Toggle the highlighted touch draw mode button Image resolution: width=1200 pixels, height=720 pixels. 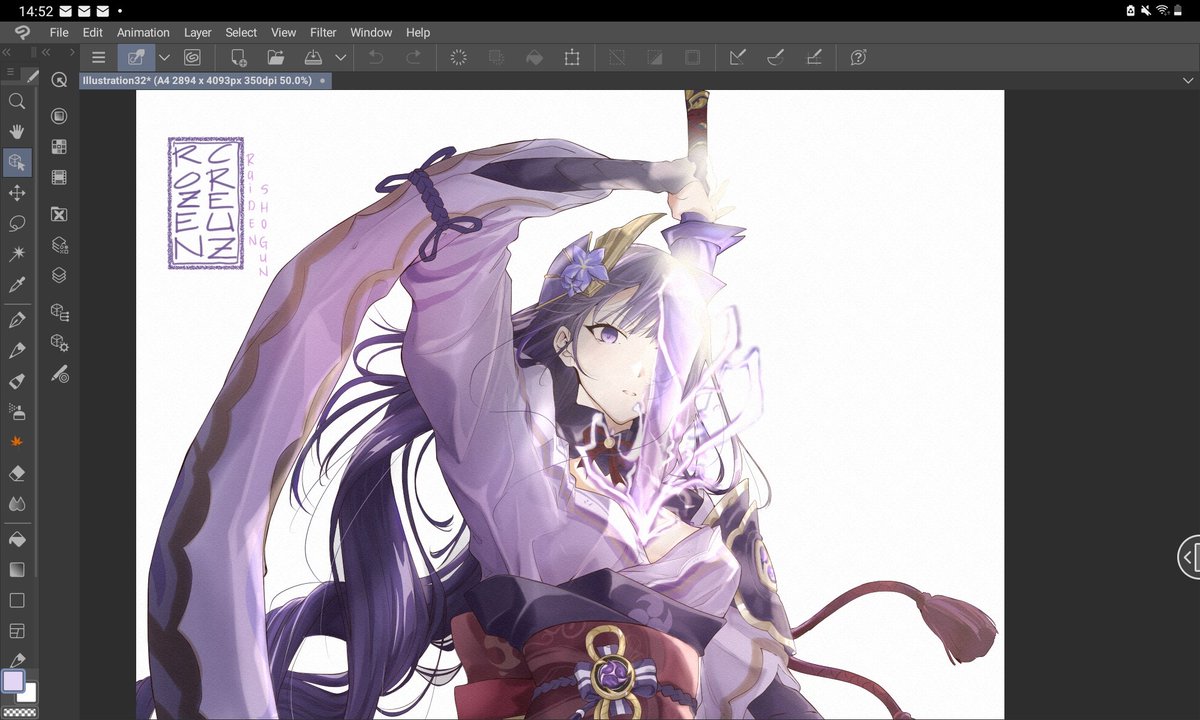[x=135, y=57]
